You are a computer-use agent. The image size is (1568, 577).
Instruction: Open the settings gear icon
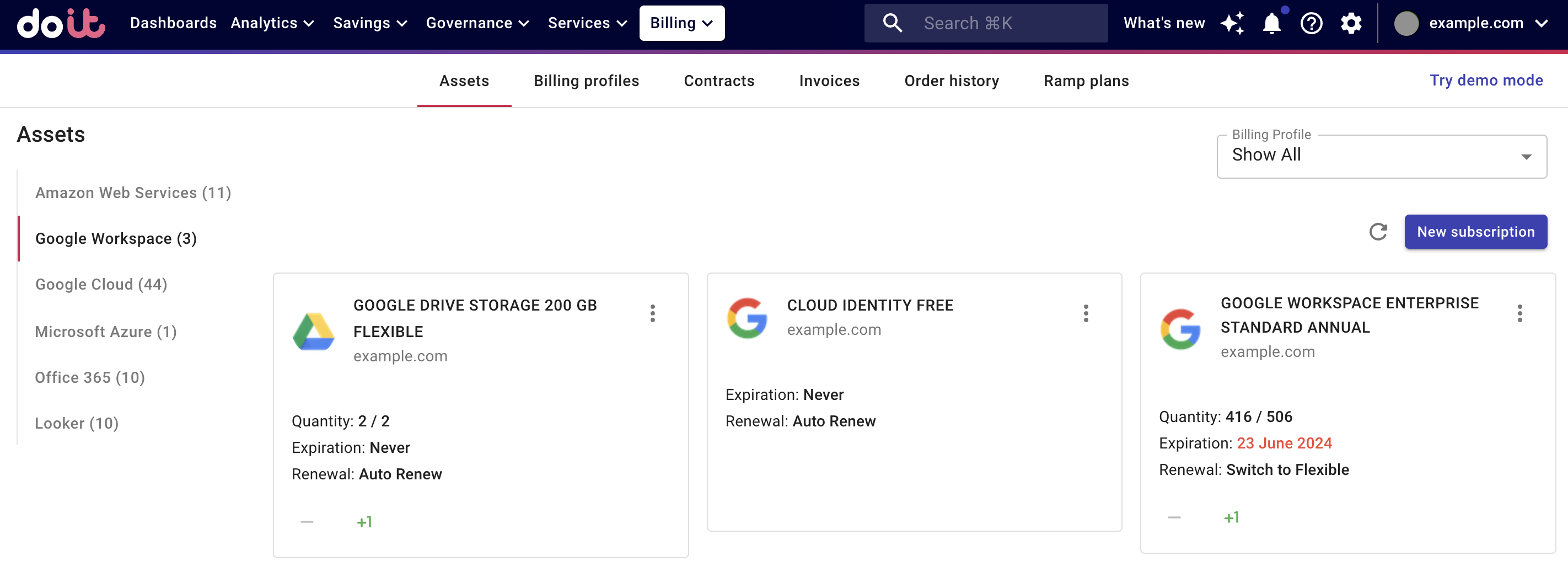pyautogui.click(x=1351, y=23)
